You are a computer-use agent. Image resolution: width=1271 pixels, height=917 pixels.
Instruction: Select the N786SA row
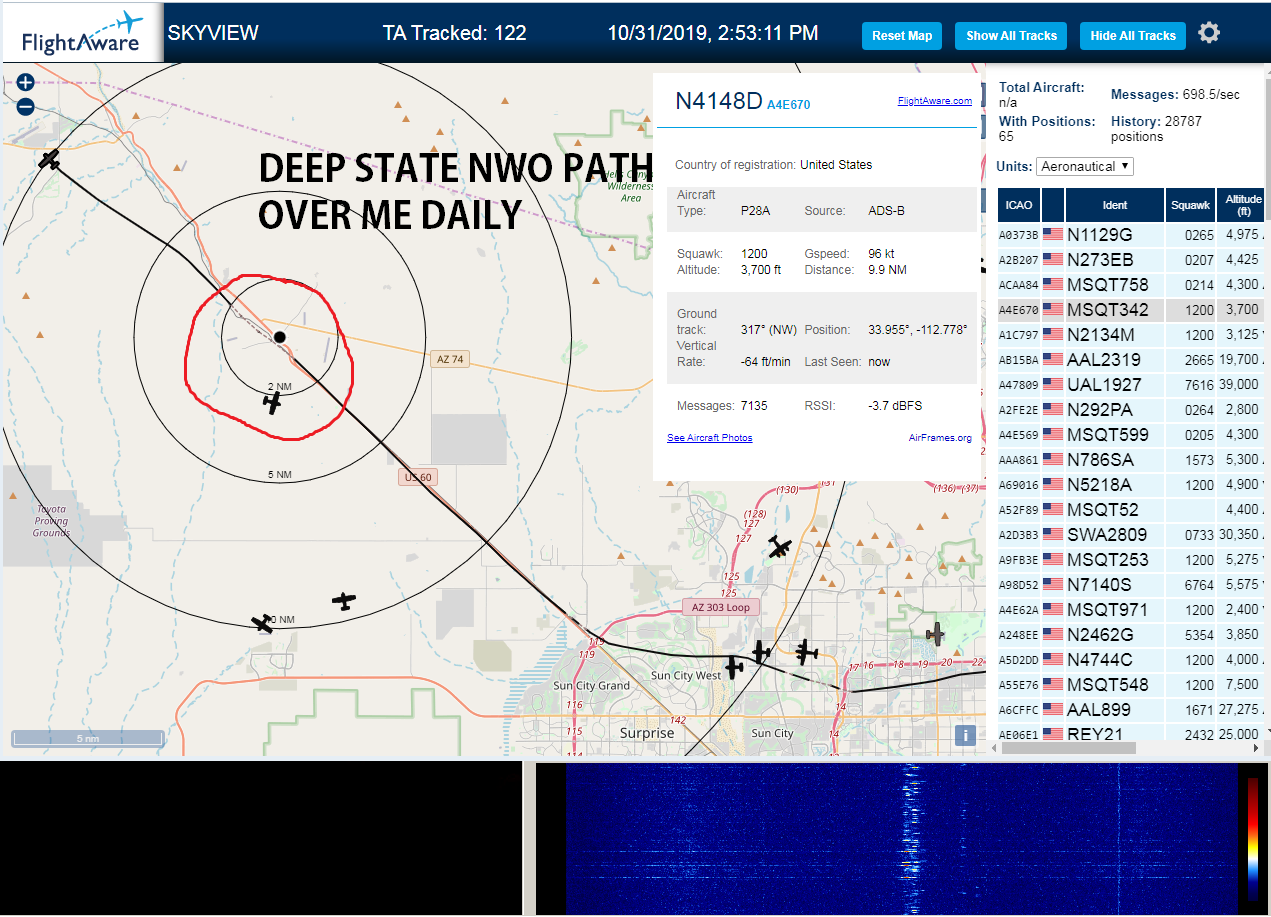1131,459
